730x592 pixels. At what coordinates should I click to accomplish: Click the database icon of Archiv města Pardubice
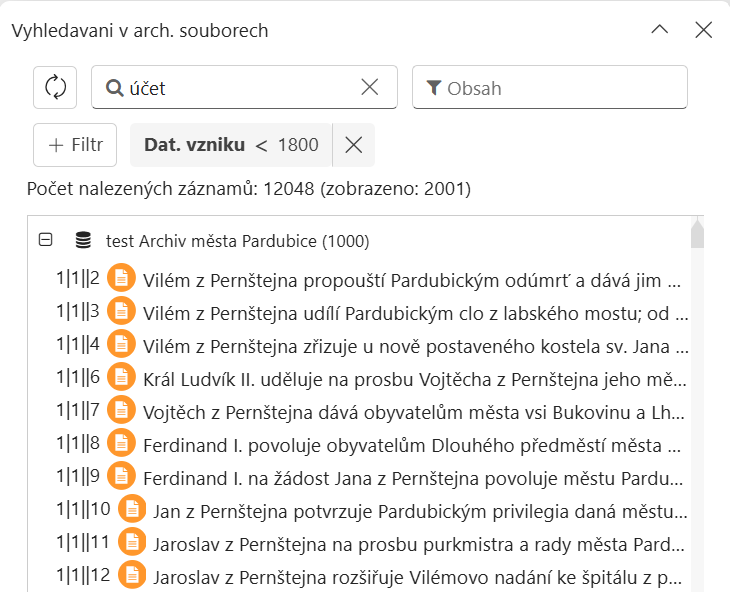pos(84,241)
